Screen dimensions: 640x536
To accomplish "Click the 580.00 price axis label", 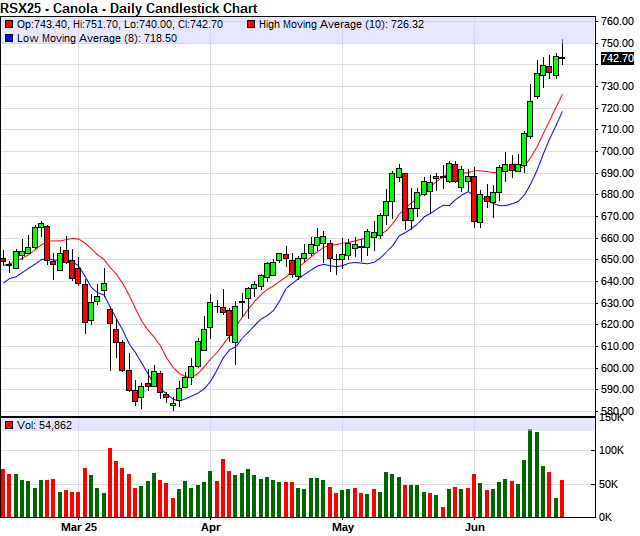I will click(x=618, y=410).
